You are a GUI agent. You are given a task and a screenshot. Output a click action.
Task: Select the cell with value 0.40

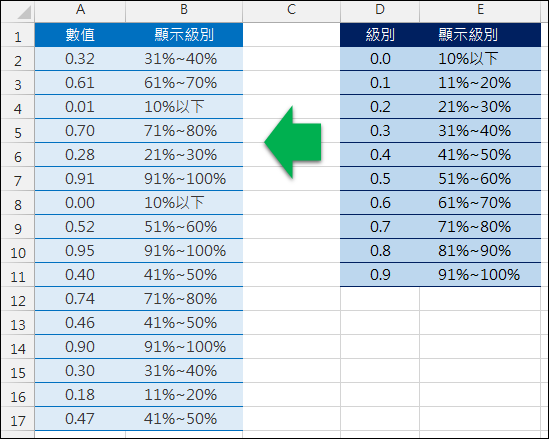pos(80,275)
